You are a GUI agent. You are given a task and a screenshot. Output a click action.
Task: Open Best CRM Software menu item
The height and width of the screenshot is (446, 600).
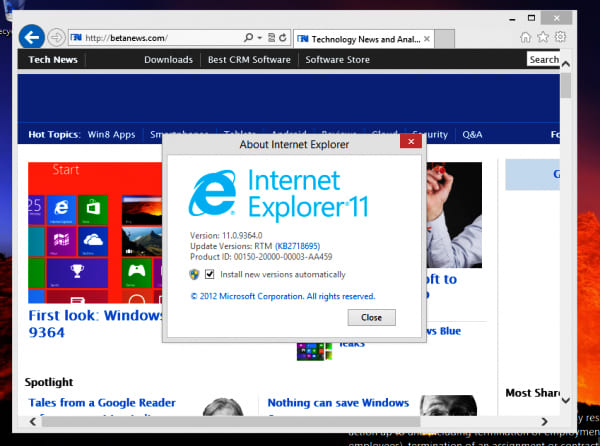pyautogui.click(x=249, y=60)
